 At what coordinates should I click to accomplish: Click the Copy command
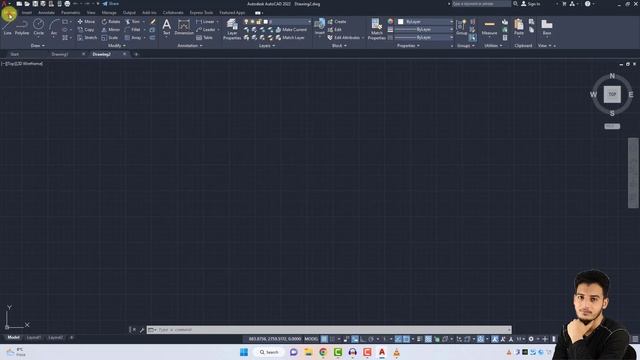86,30
